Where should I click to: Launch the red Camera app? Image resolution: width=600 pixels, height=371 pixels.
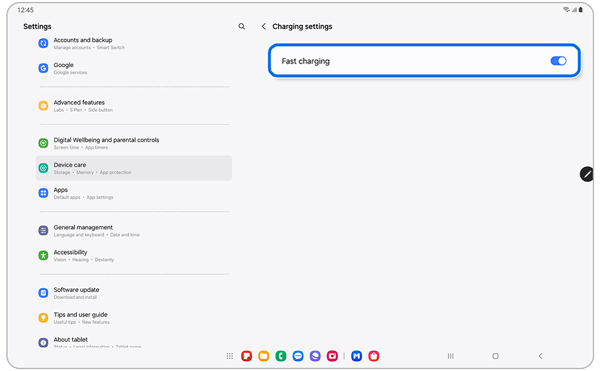(332, 356)
